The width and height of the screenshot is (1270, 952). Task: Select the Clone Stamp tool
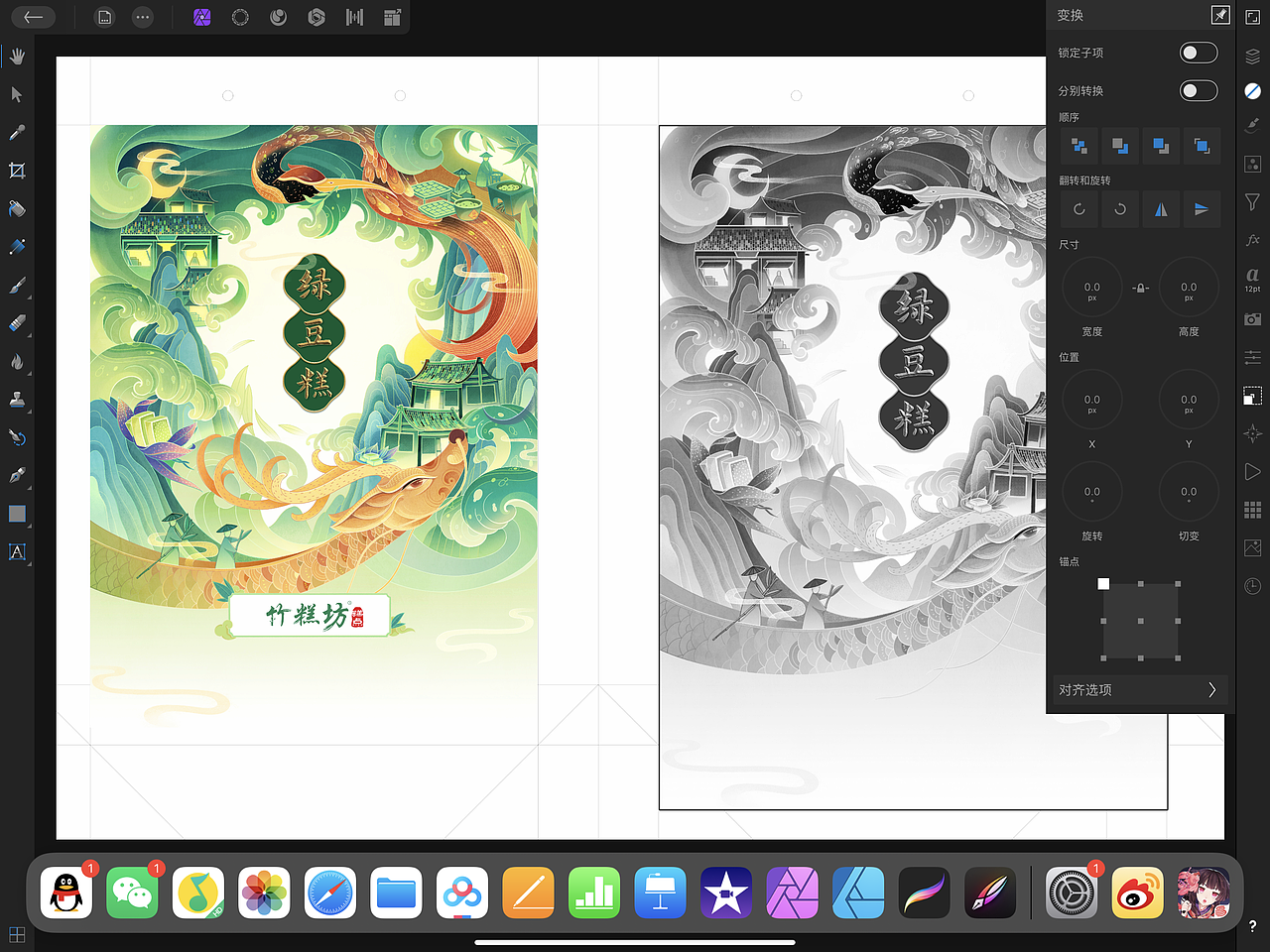click(17, 400)
